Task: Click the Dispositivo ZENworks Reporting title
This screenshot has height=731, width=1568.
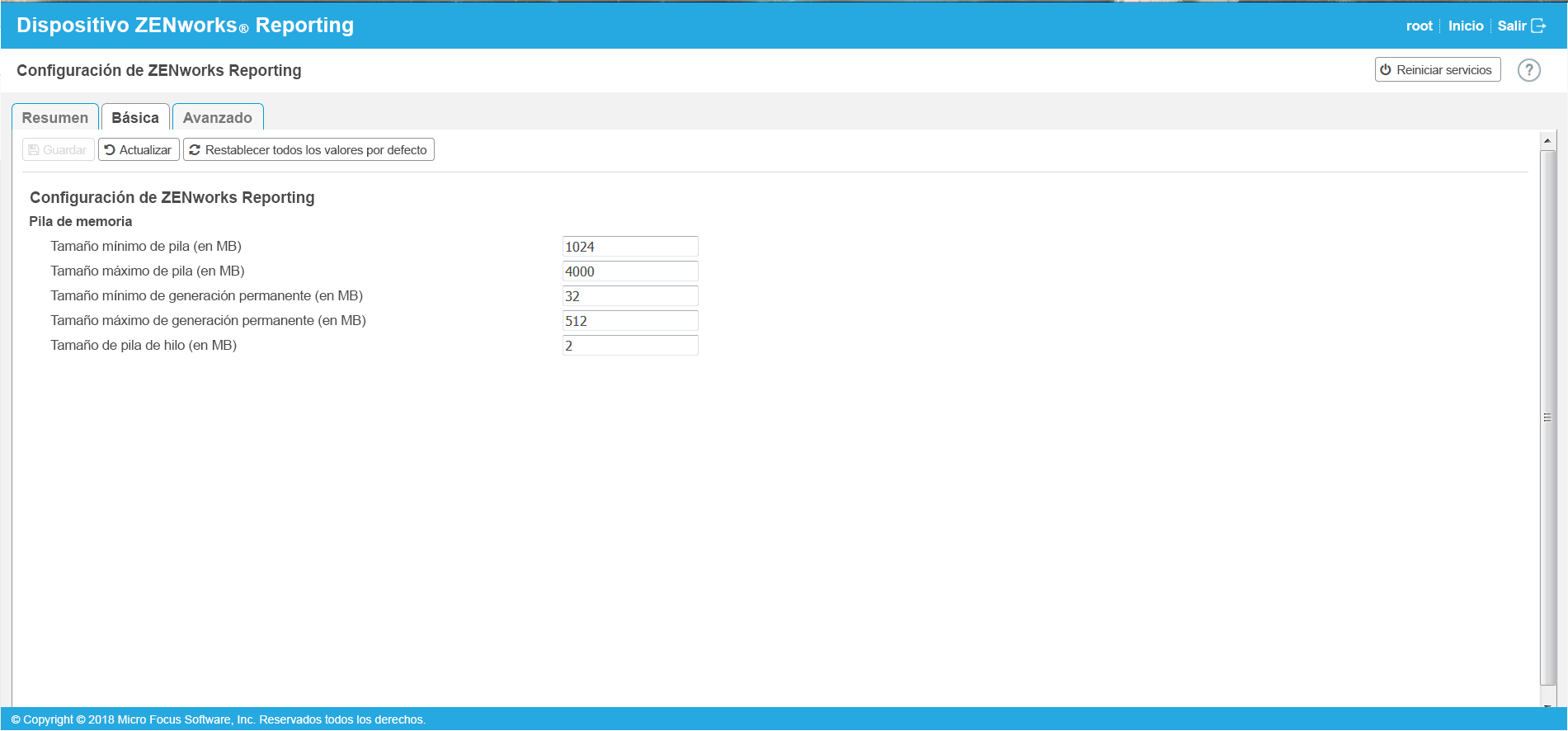Action: coord(185,25)
